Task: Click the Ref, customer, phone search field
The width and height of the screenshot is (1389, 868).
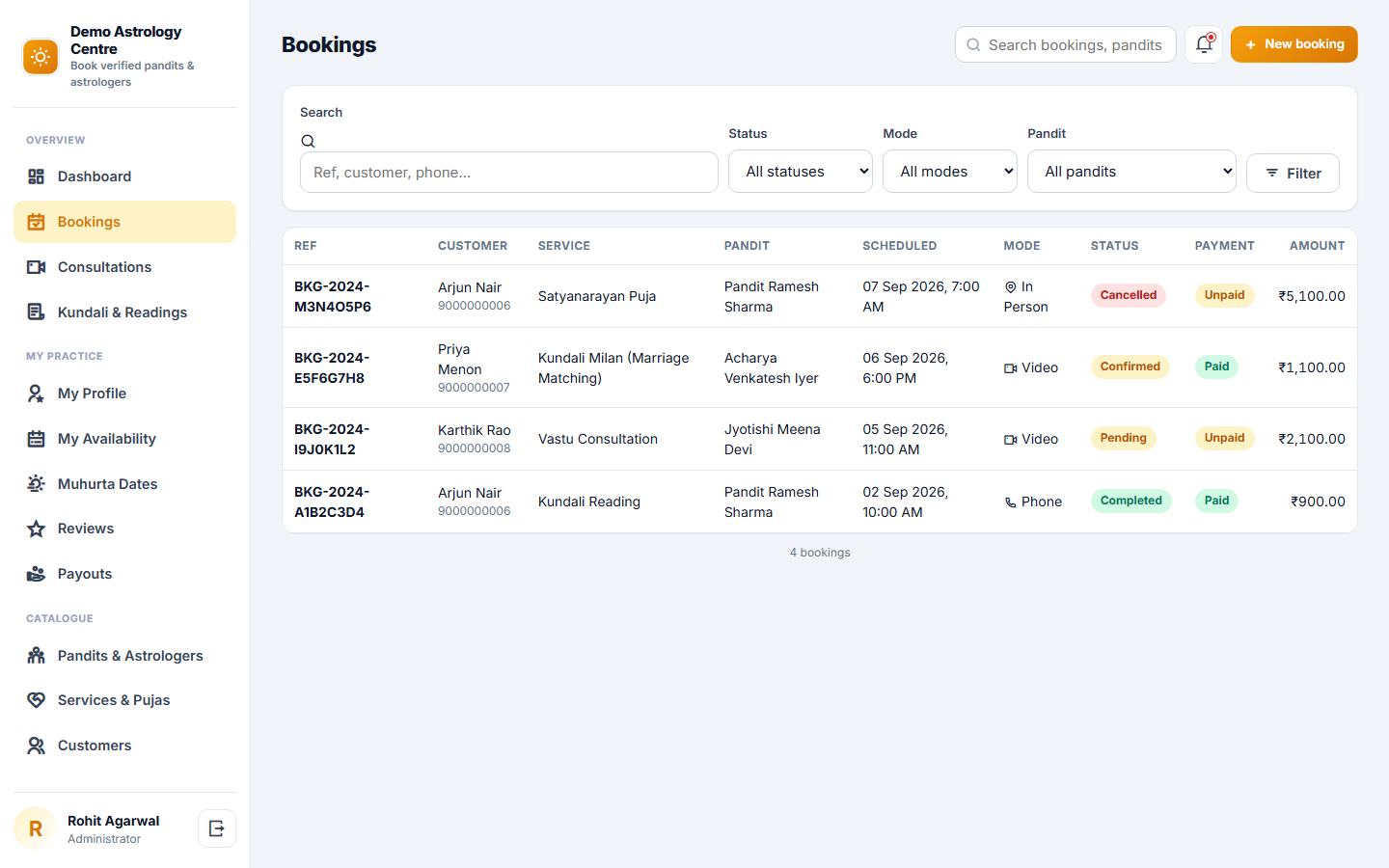Action: point(509,173)
